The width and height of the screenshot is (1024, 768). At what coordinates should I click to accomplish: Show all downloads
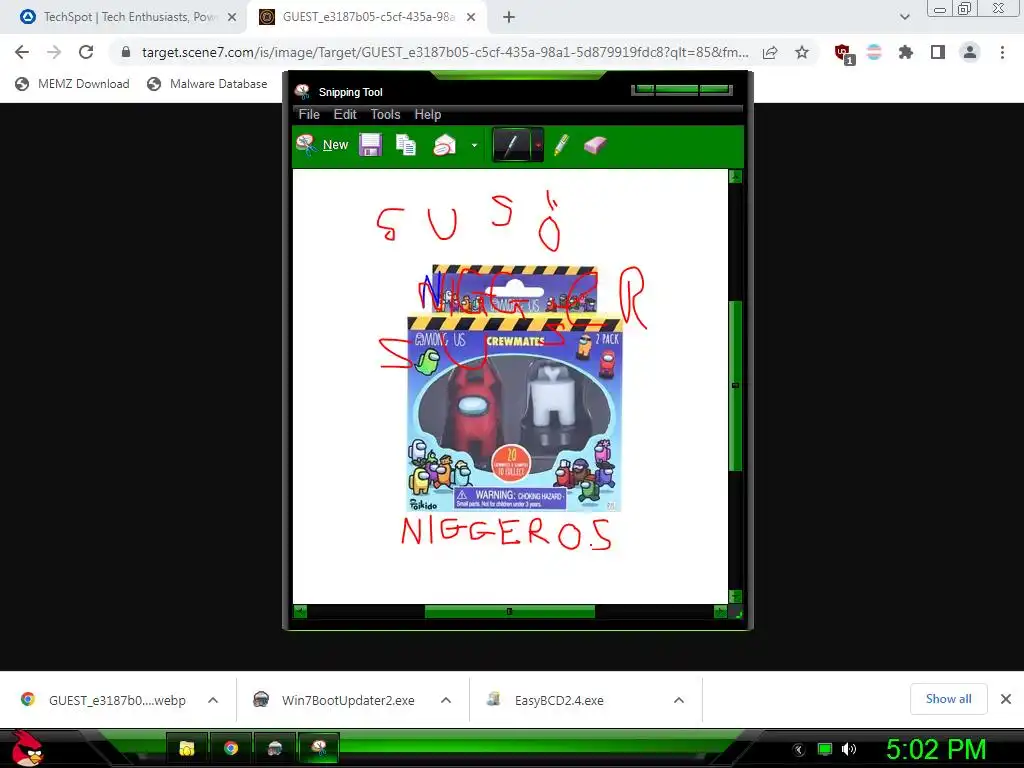pos(948,699)
